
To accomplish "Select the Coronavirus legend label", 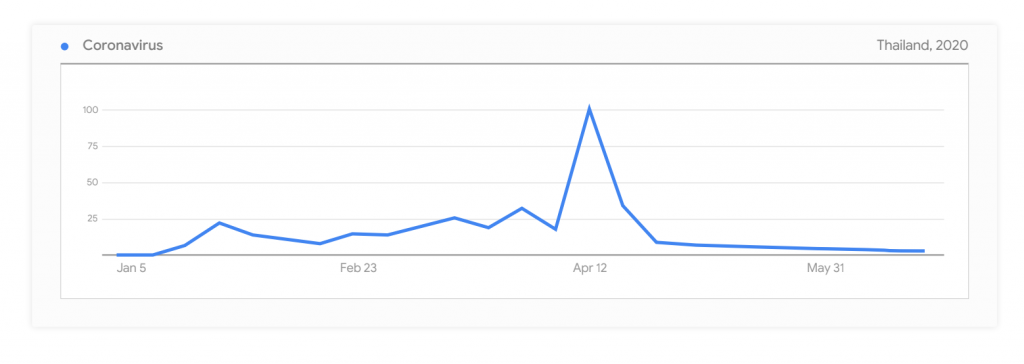I will tap(123, 46).
